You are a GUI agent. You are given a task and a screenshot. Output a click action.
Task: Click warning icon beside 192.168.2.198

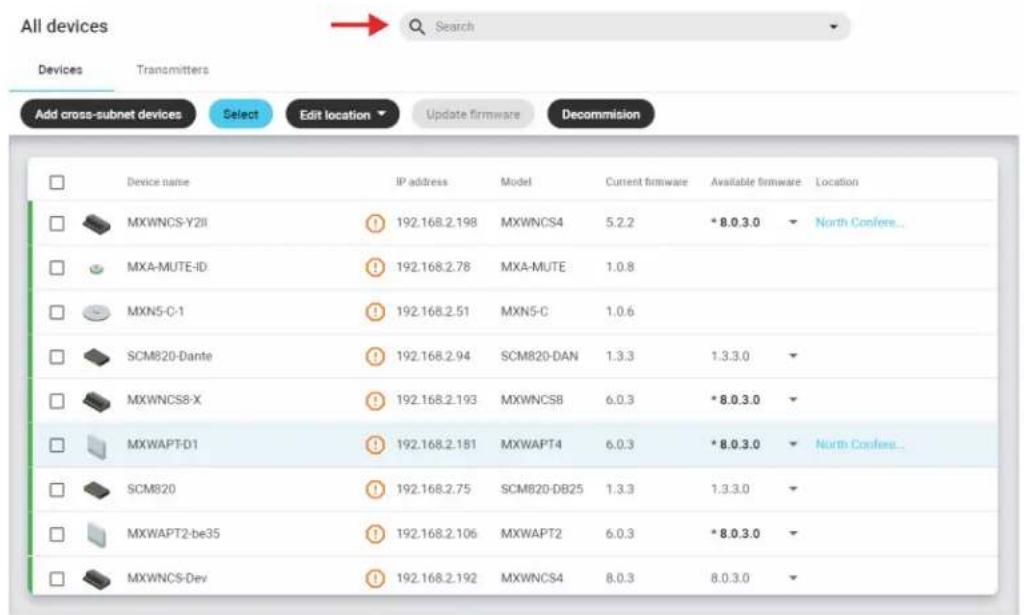coord(375,223)
